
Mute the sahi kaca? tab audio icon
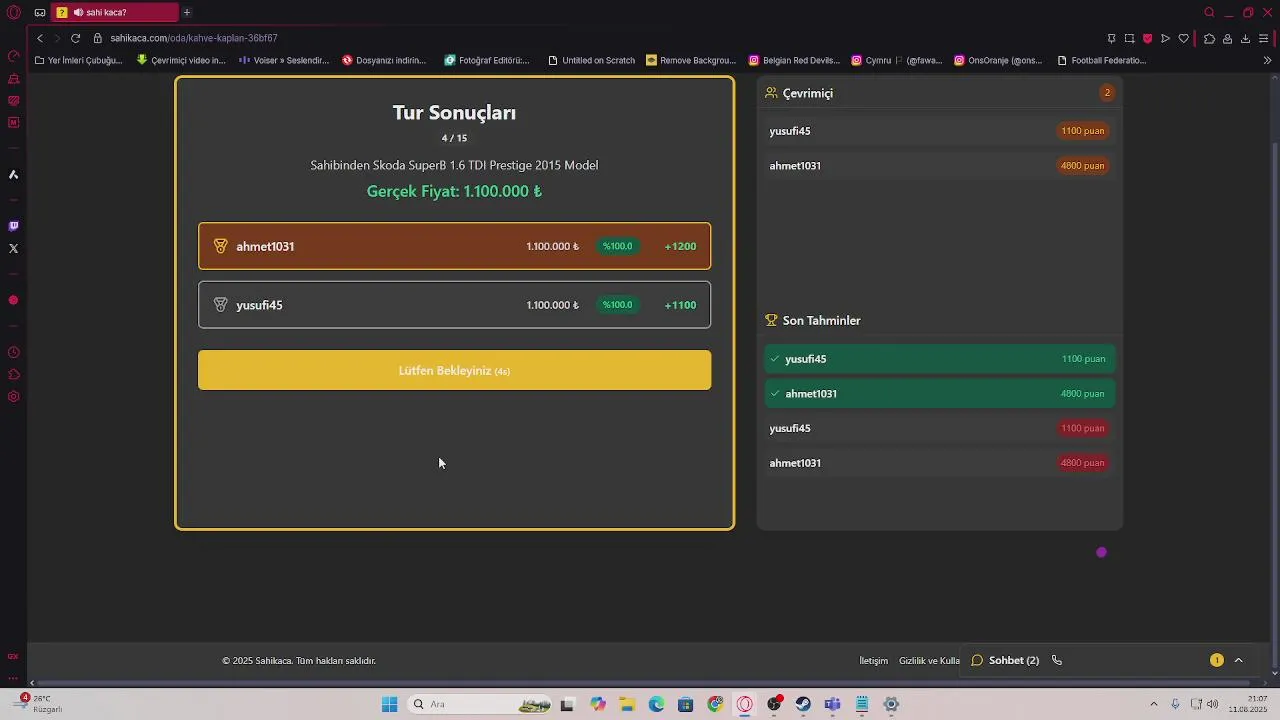click(79, 13)
